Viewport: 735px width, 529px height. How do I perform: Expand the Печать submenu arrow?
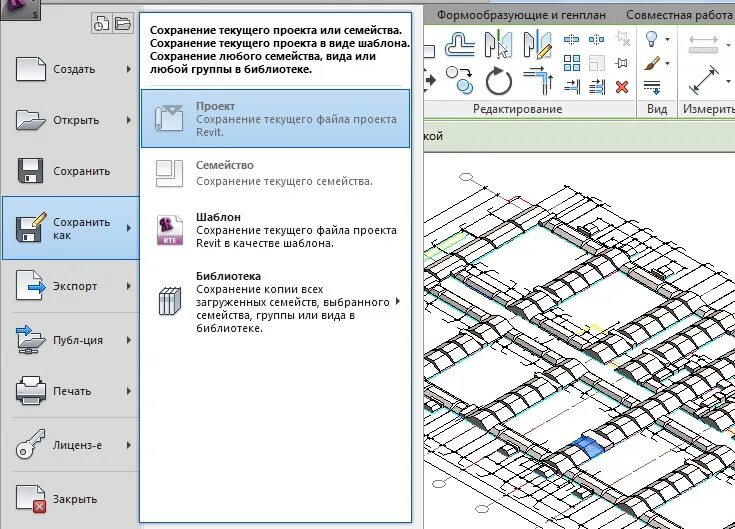click(128, 391)
